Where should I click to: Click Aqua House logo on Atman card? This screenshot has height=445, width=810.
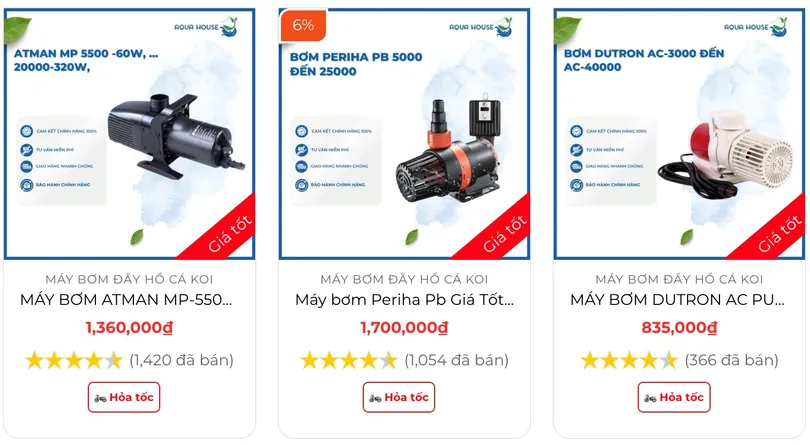(207, 27)
